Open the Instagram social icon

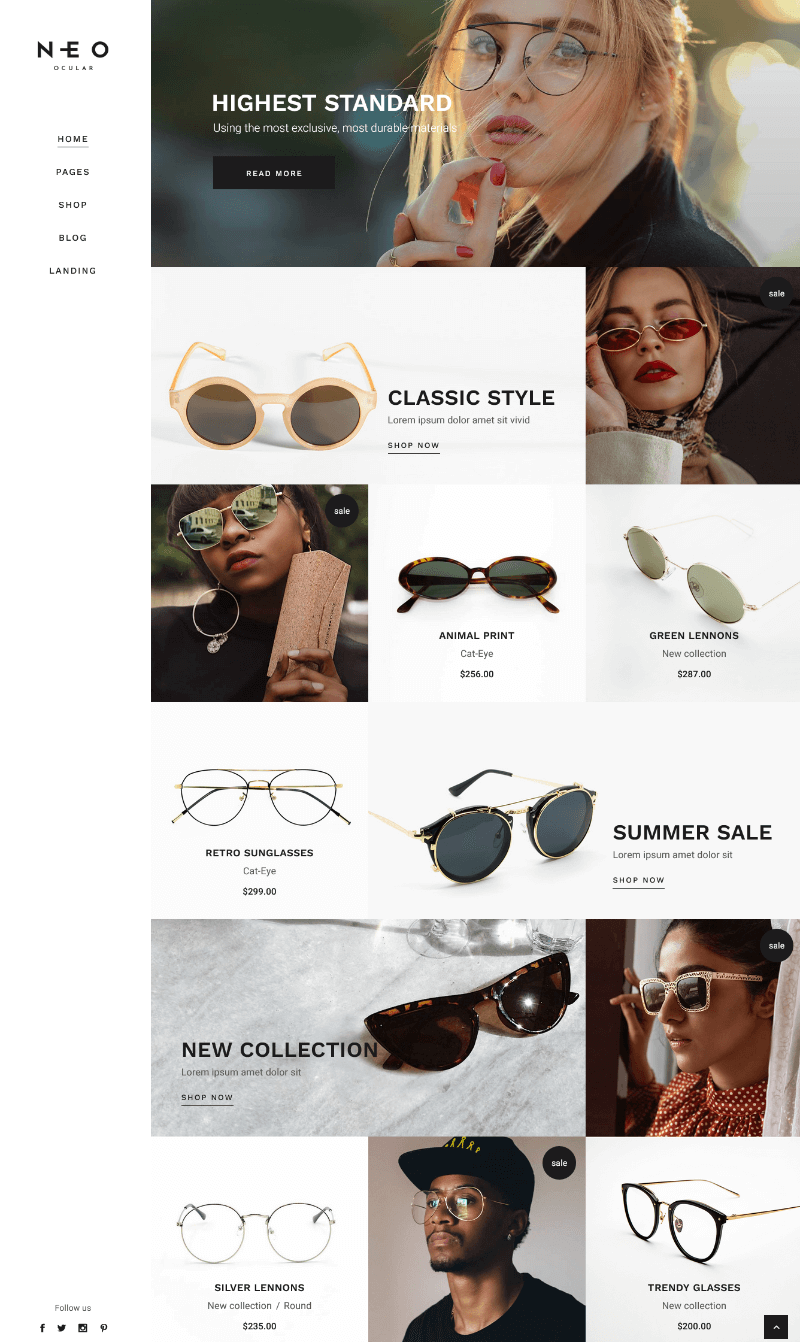[83, 1328]
